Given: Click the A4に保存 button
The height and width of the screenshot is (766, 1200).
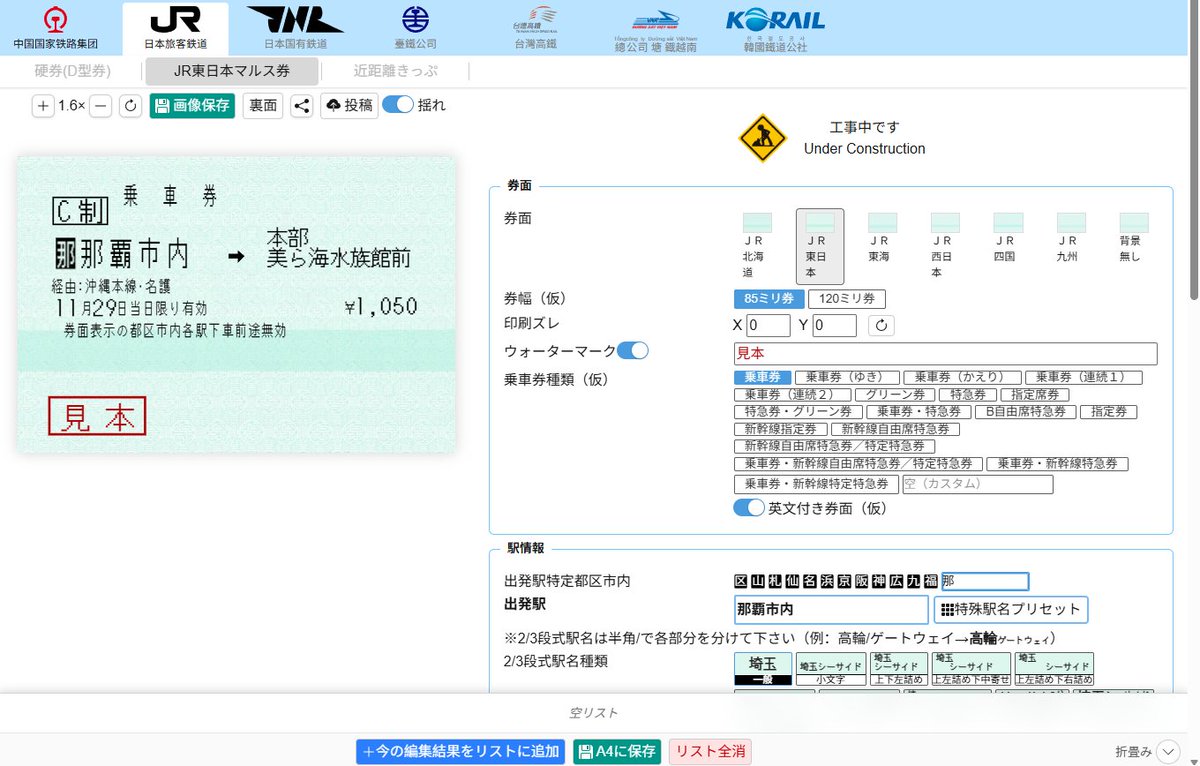Looking at the screenshot, I should pos(617,752).
